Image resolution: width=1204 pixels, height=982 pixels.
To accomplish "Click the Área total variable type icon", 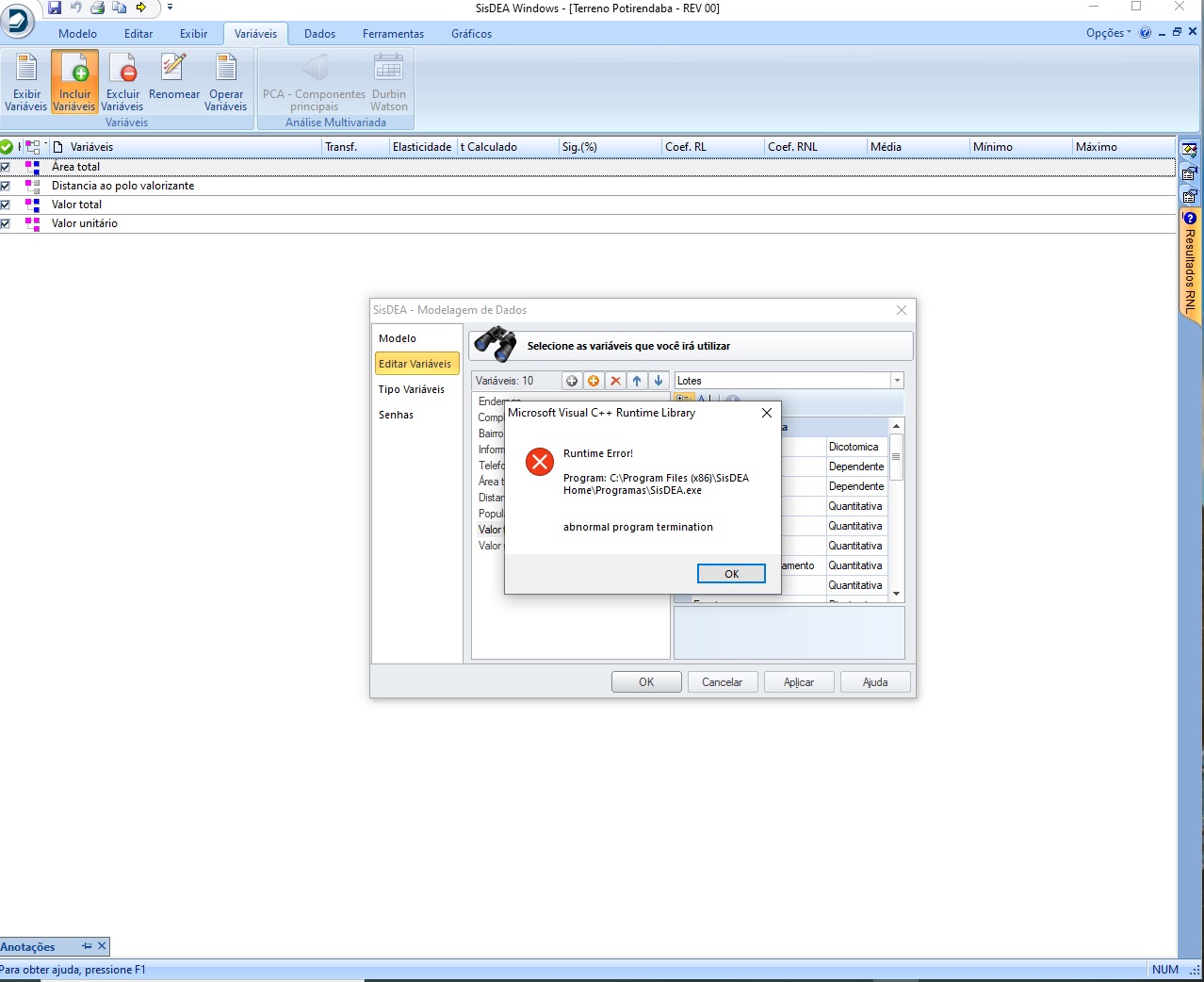I will (x=33, y=167).
